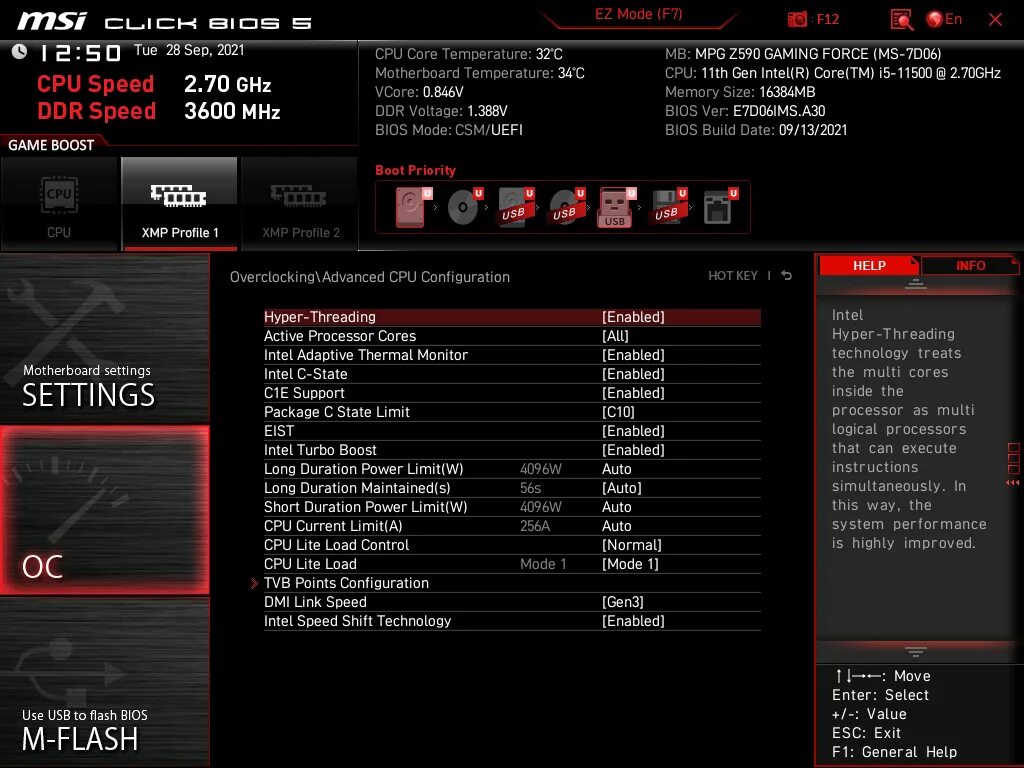Image resolution: width=1024 pixels, height=768 pixels.
Task: Open the SETTINGS motherboard section
Action: (x=104, y=338)
